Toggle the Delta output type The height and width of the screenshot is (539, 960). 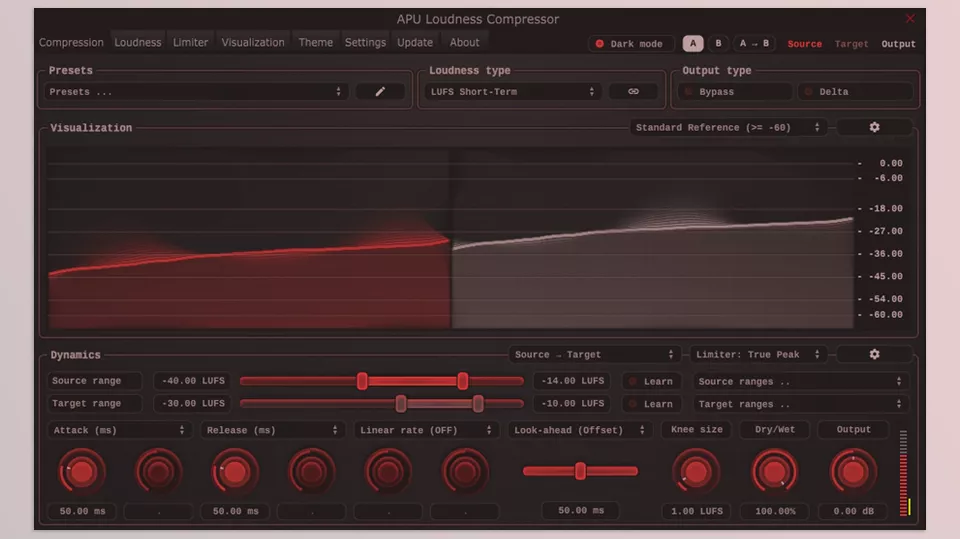[x=855, y=92]
